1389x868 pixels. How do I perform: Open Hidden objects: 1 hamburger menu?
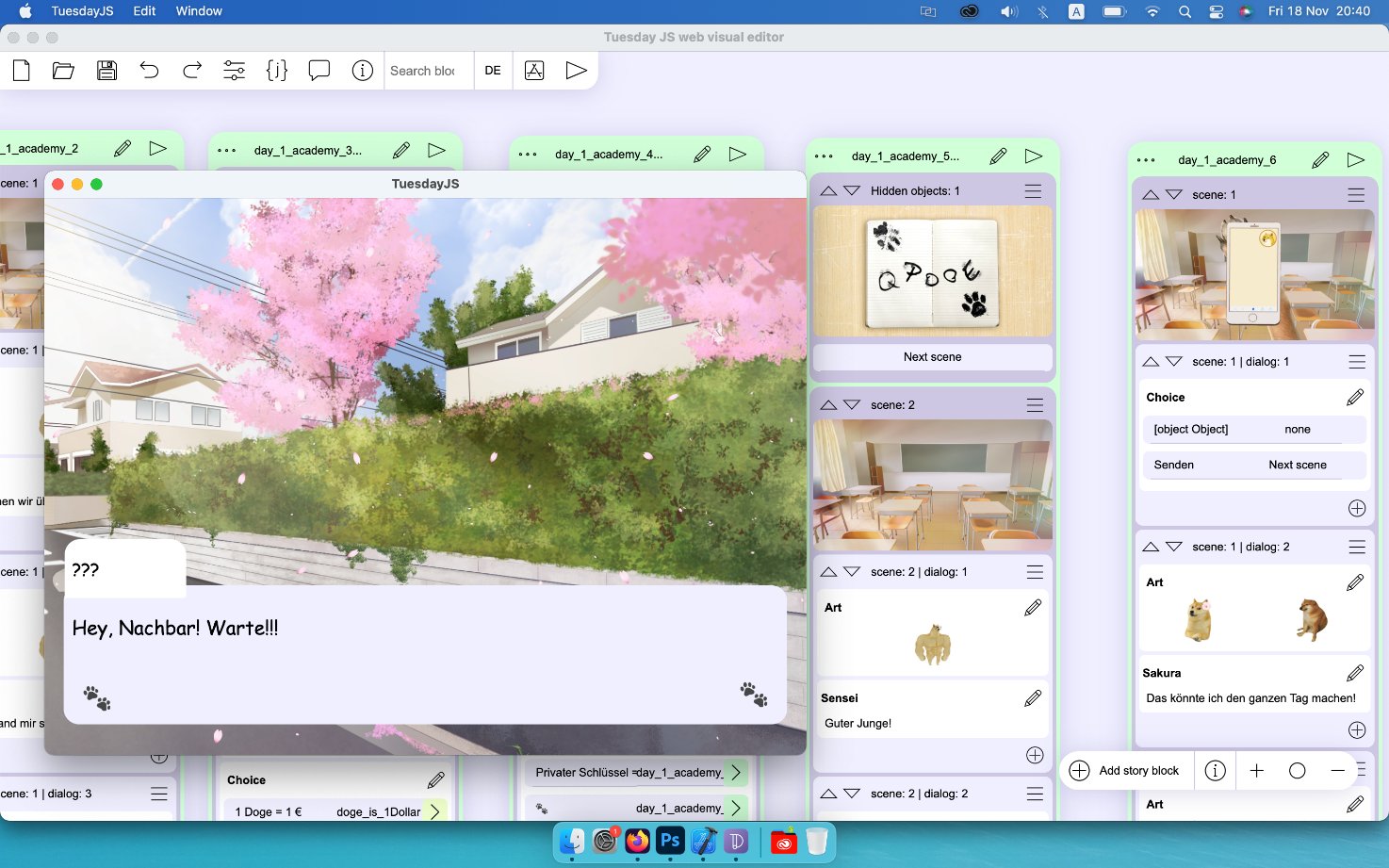tap(1034, 191)
